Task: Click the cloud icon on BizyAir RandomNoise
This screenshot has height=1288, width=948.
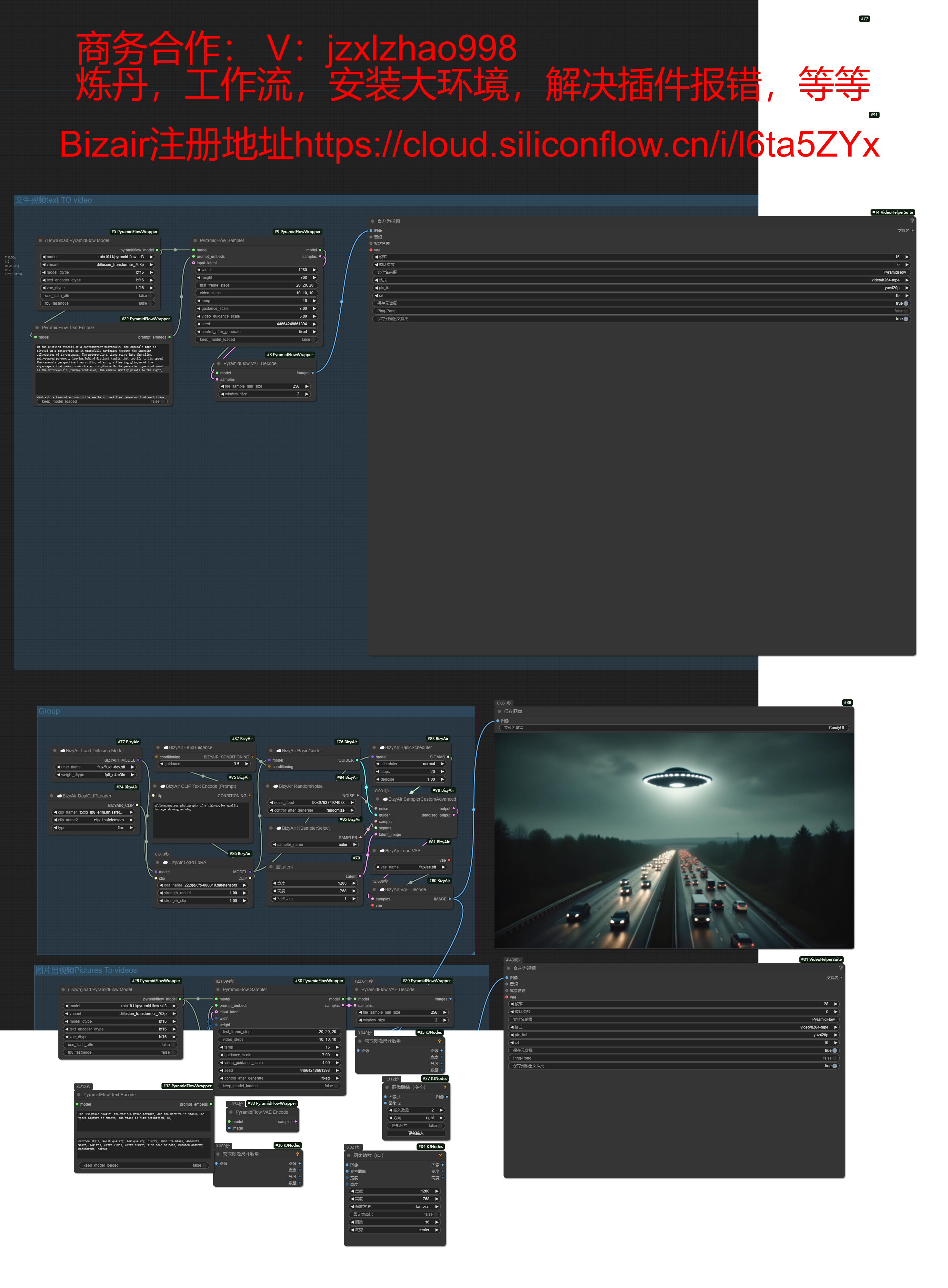Action: (275, 786)
